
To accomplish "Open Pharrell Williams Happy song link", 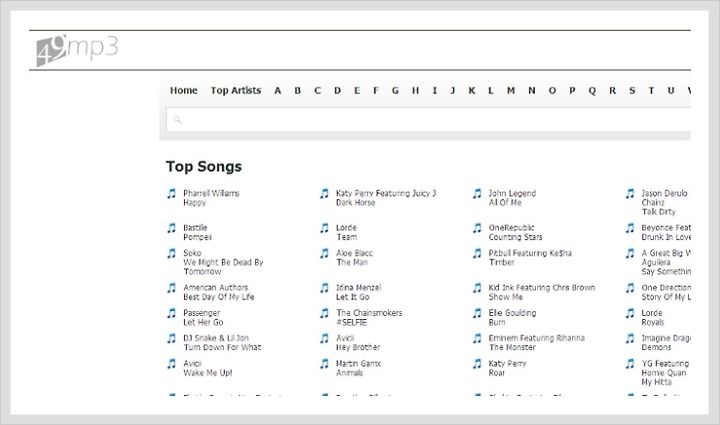I will [211, 198].
